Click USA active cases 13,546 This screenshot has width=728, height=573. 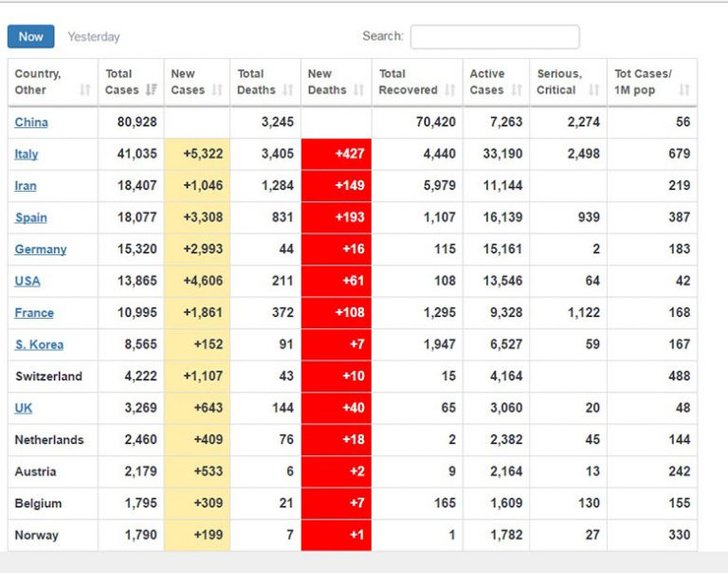point(503,281)
